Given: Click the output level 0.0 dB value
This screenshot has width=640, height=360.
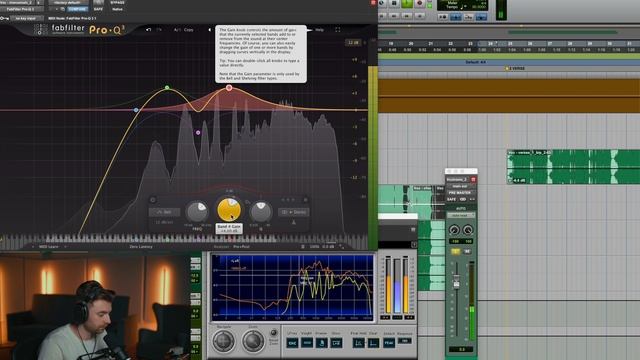Looking at the screenshot, I should coord(328,247).
